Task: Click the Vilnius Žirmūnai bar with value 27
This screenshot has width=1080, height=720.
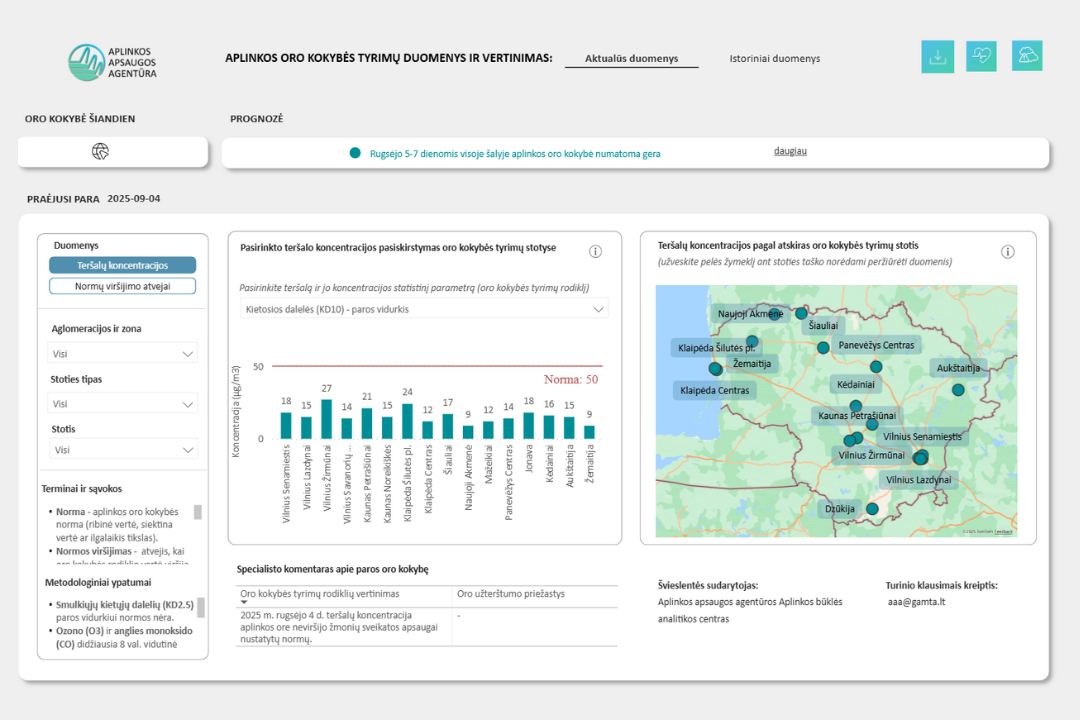Action: [326, 419]
